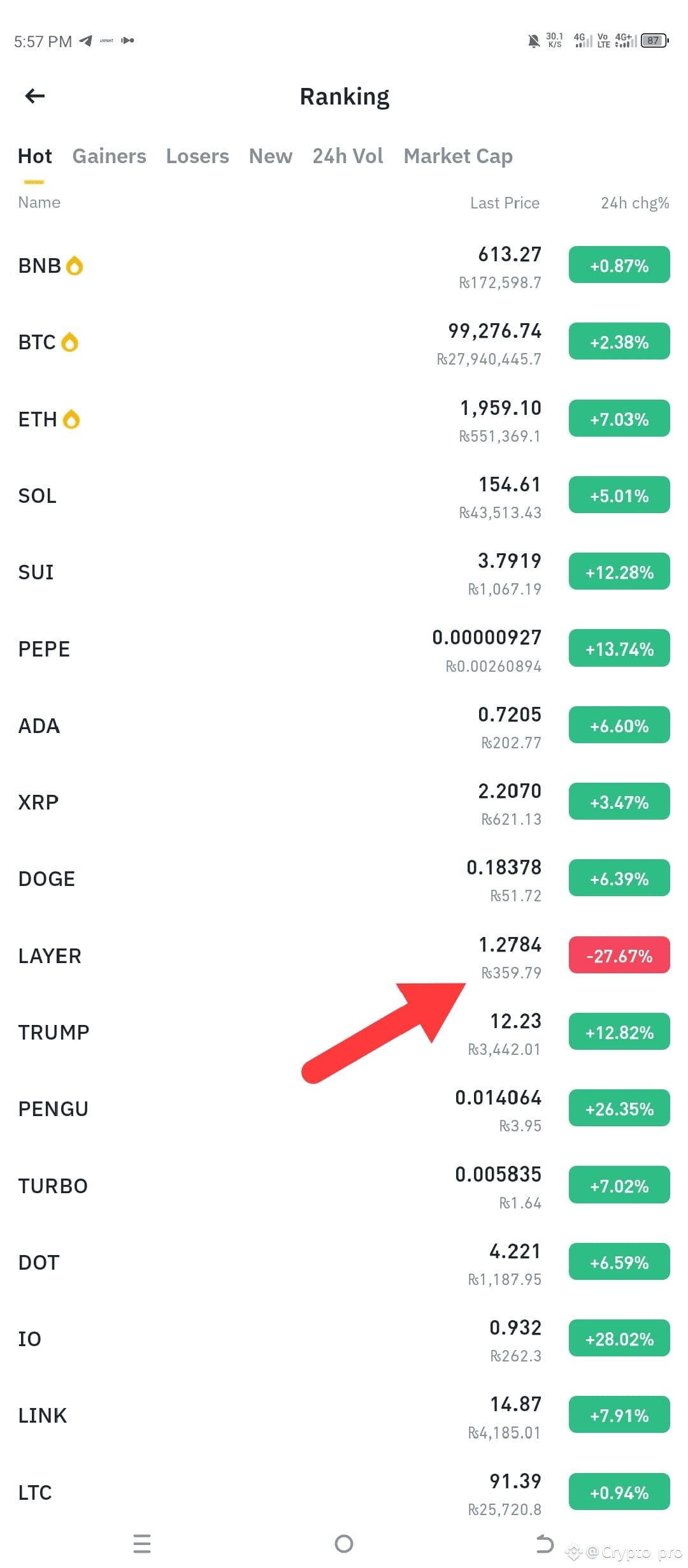
Task: Click the flame icon beside BTC
Action: 70,342
